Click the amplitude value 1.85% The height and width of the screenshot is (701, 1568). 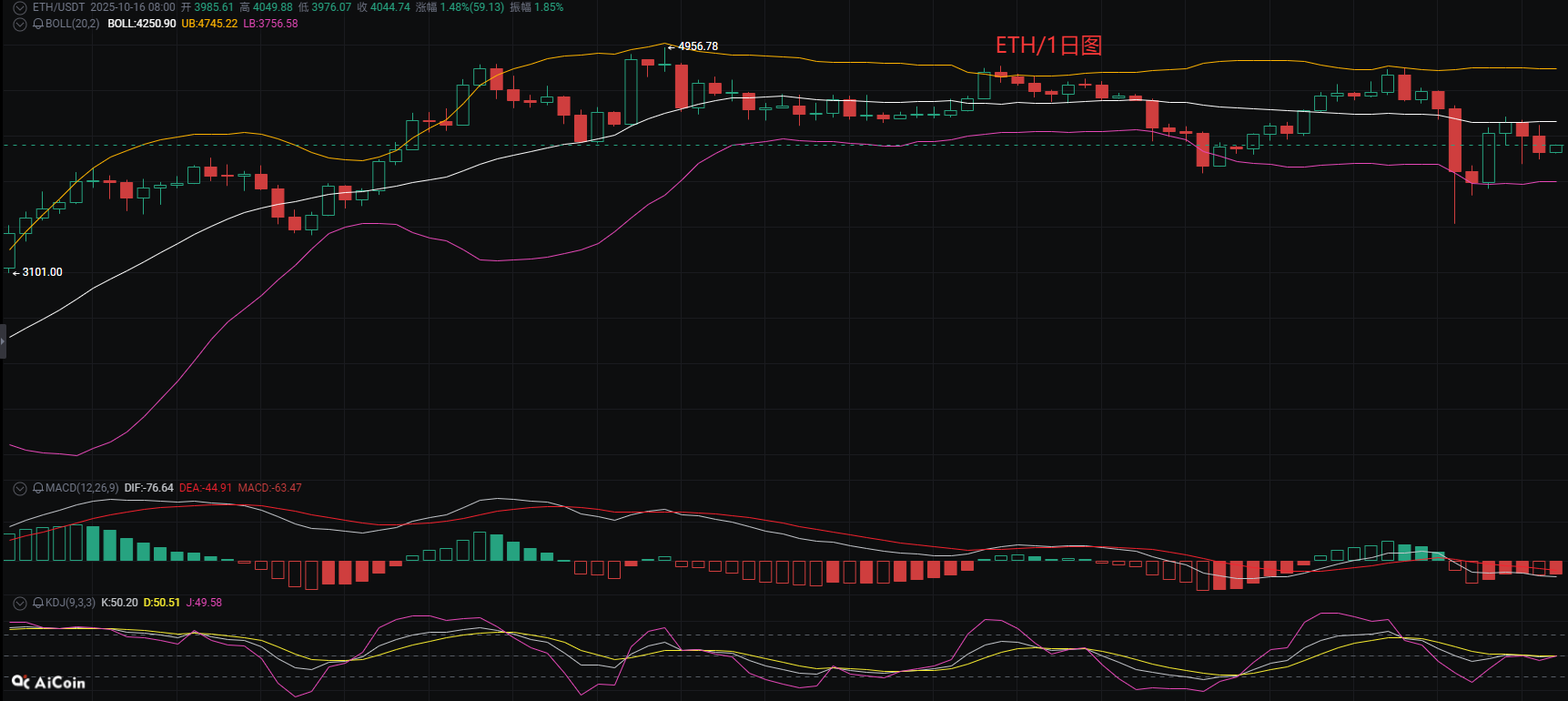(x=549, y=7)
